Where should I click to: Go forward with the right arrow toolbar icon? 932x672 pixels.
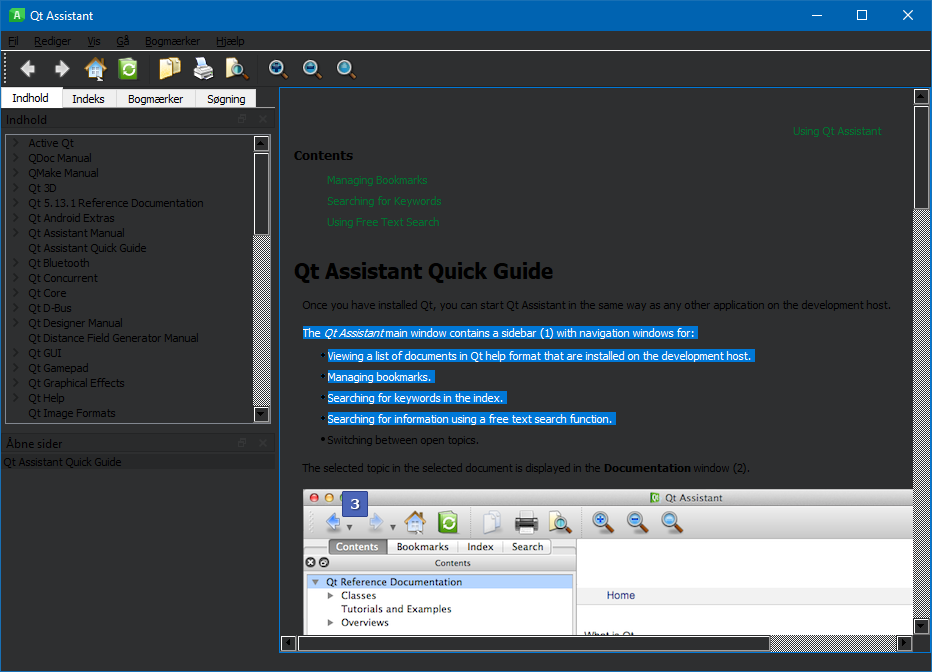point(62,69)
